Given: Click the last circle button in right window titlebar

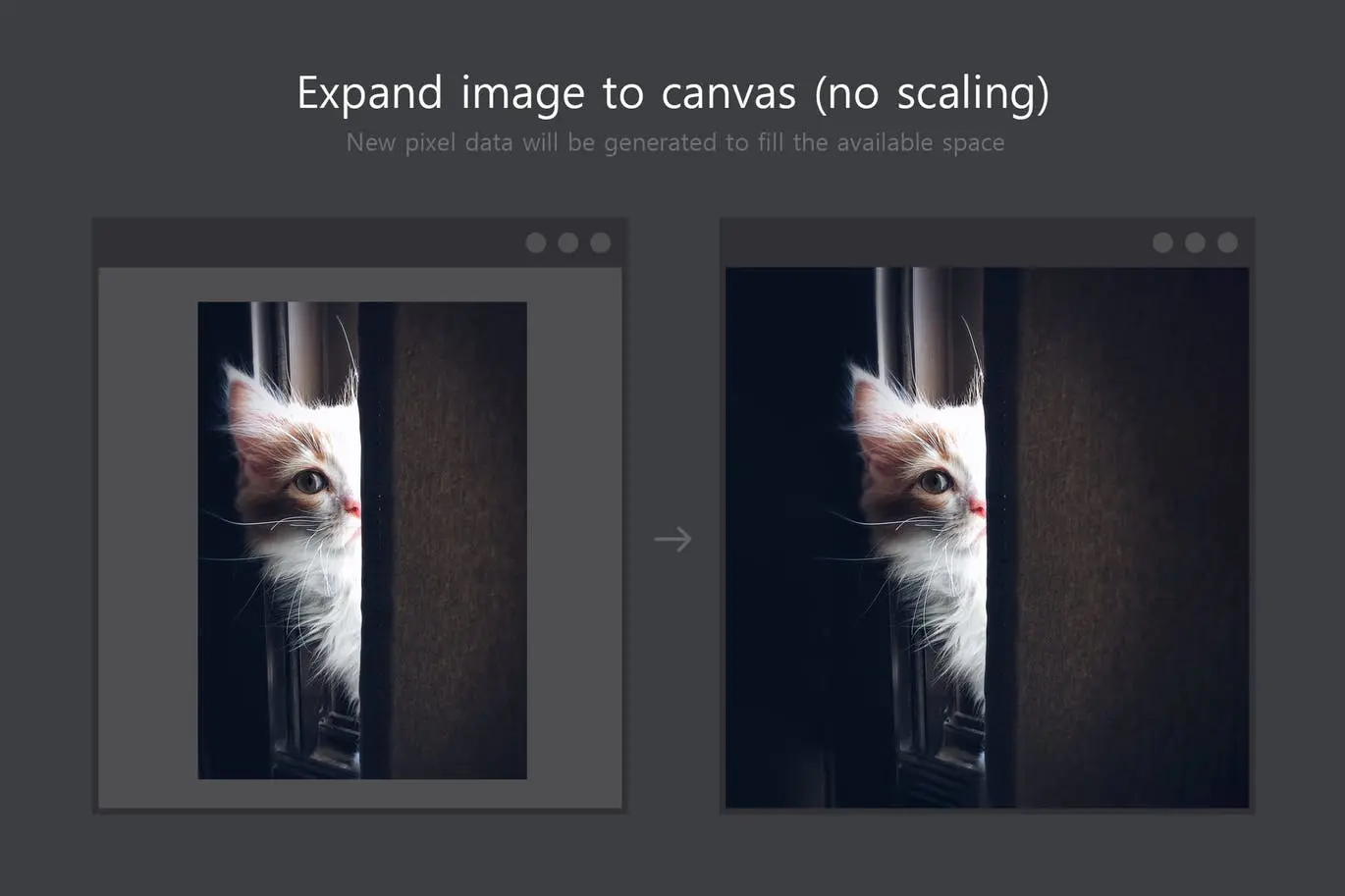Looking at the screenshot, I should click(1227, 242).
